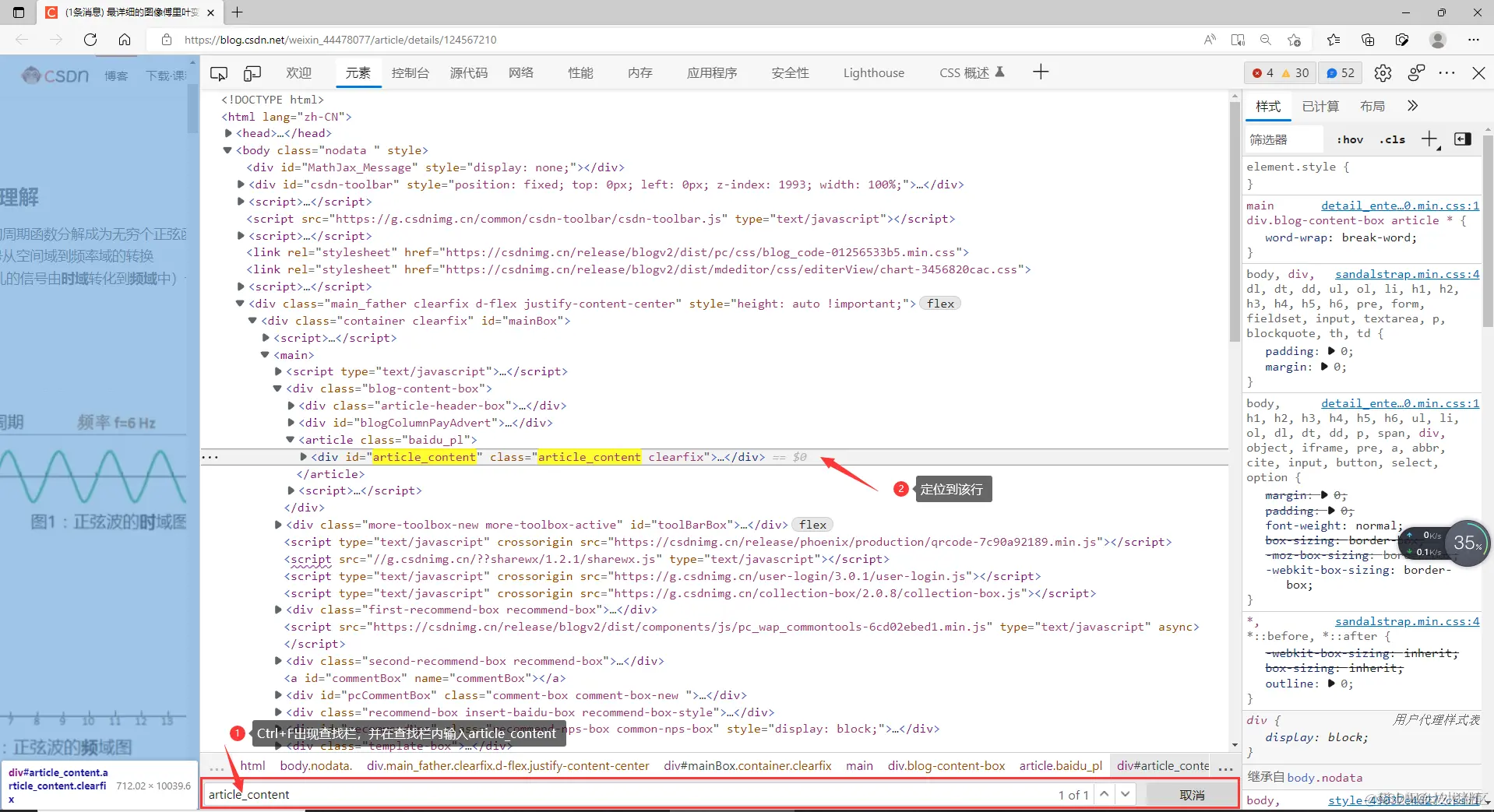This screenshot has width=1494, height=812.
Task: Open detail_ente...0.min.css:1 link for main rule
Action: (1400, 206)
